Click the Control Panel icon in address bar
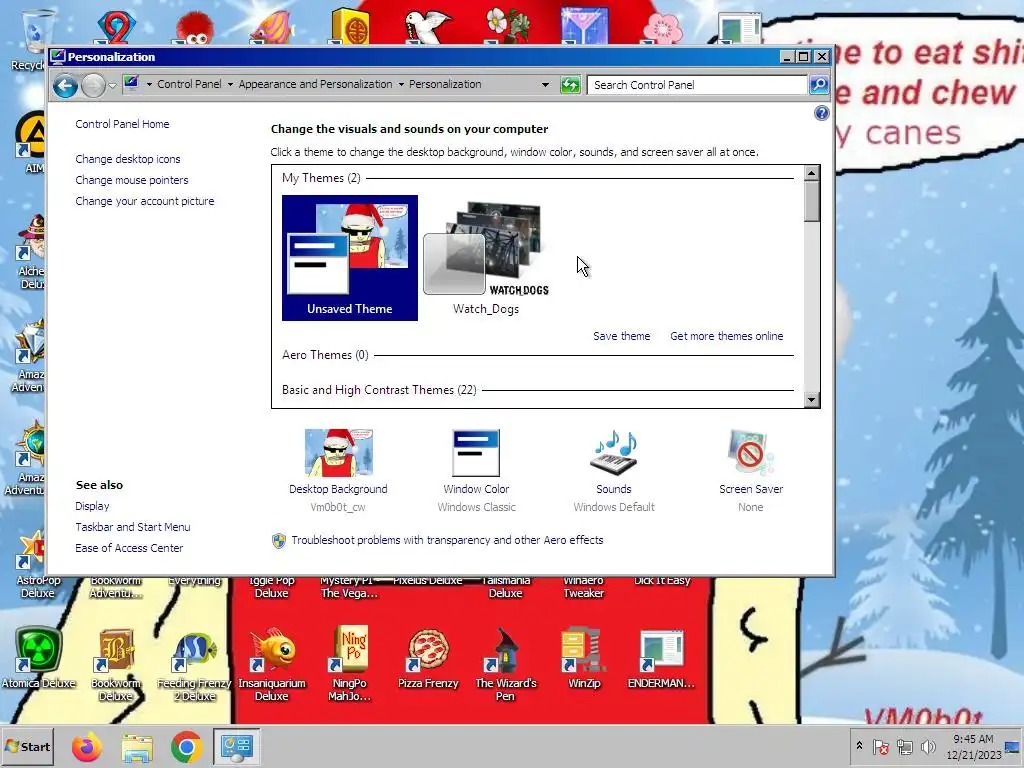 [131, 83]
